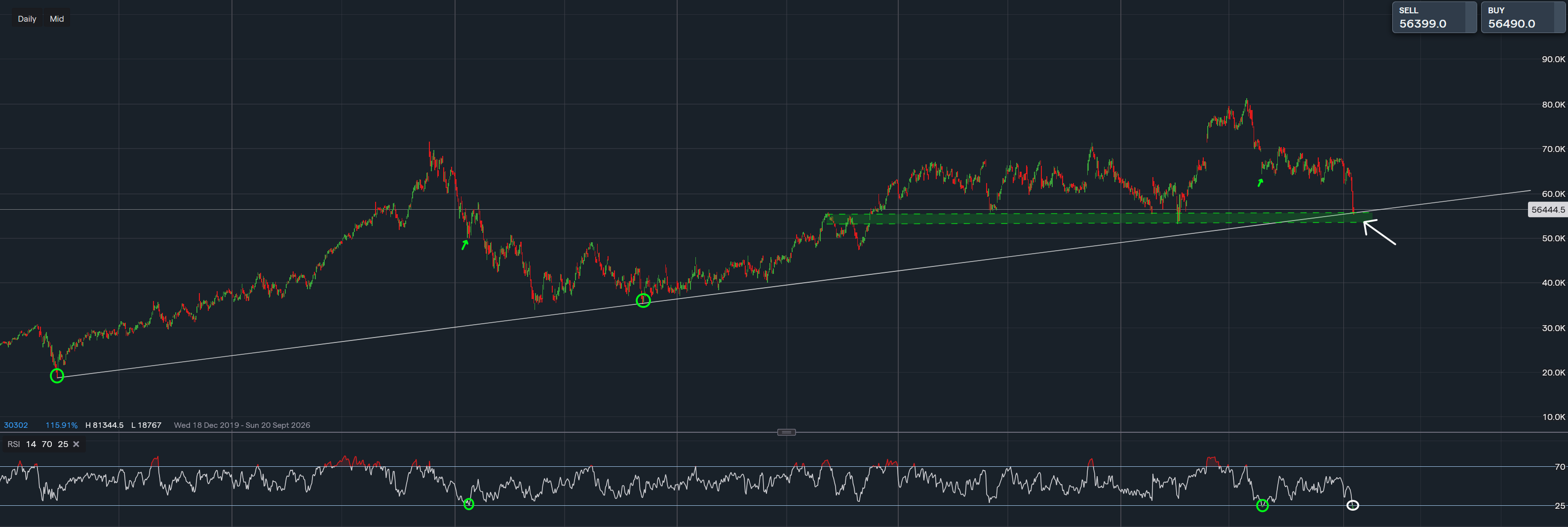The width and height of the screenshot is (1568, 527).
Task: Click the BUY 56490.0 button
Action: click(x=1522, y=18)
